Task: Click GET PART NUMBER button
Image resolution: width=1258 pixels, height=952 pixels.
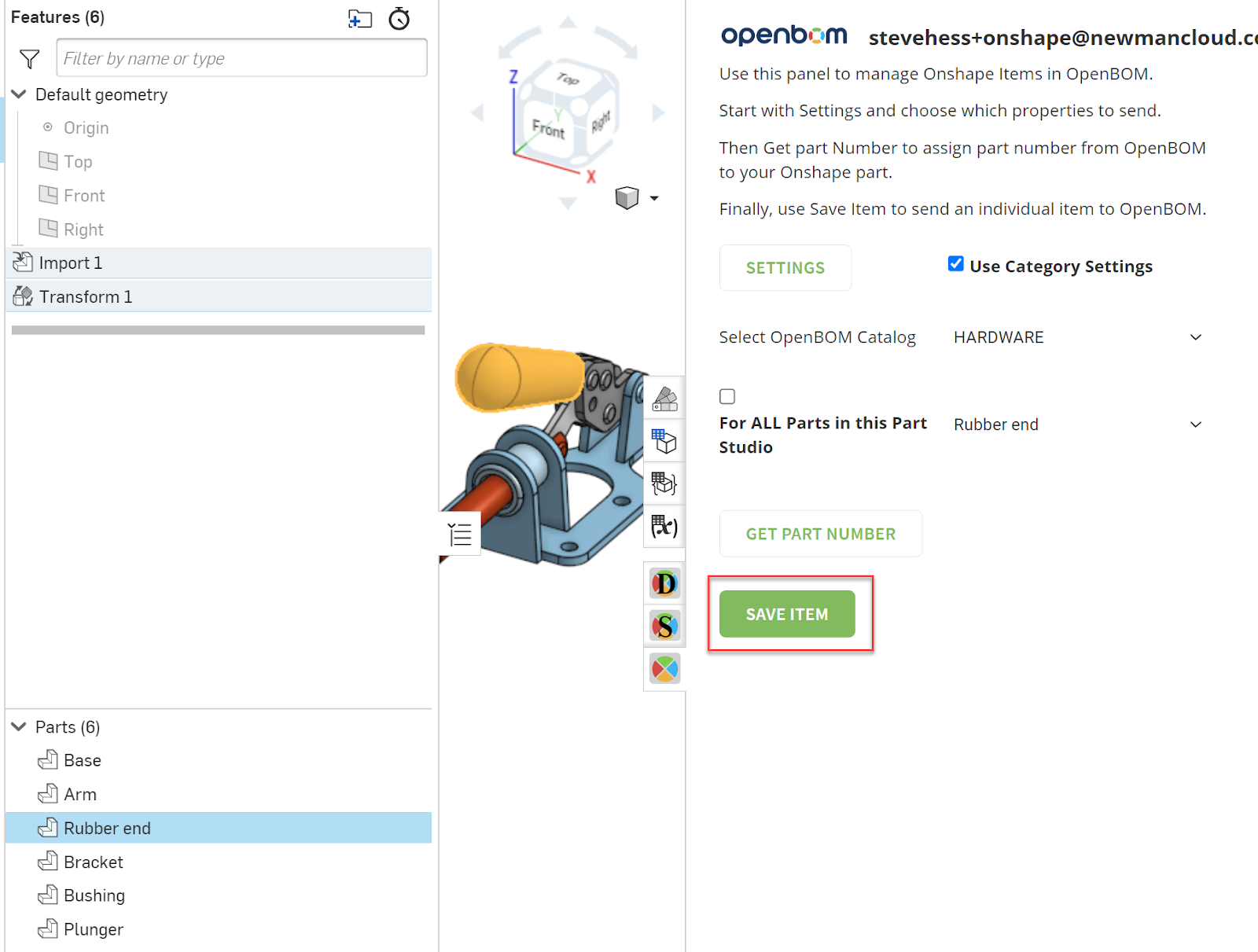Action: (x=821, y=534)
